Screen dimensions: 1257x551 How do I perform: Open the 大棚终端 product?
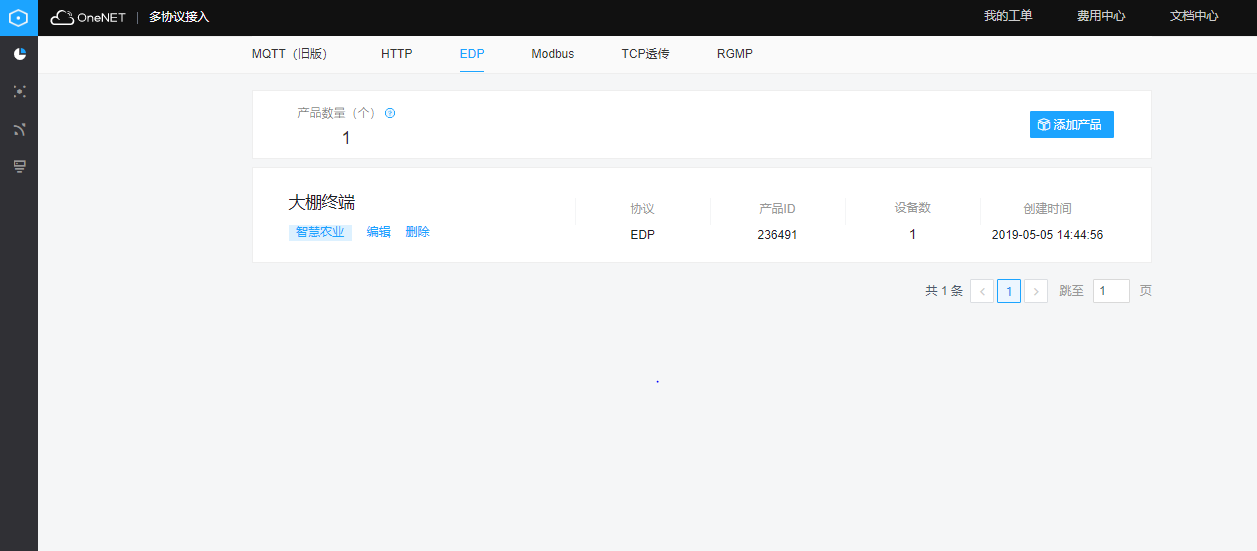[x=322, y=203]
